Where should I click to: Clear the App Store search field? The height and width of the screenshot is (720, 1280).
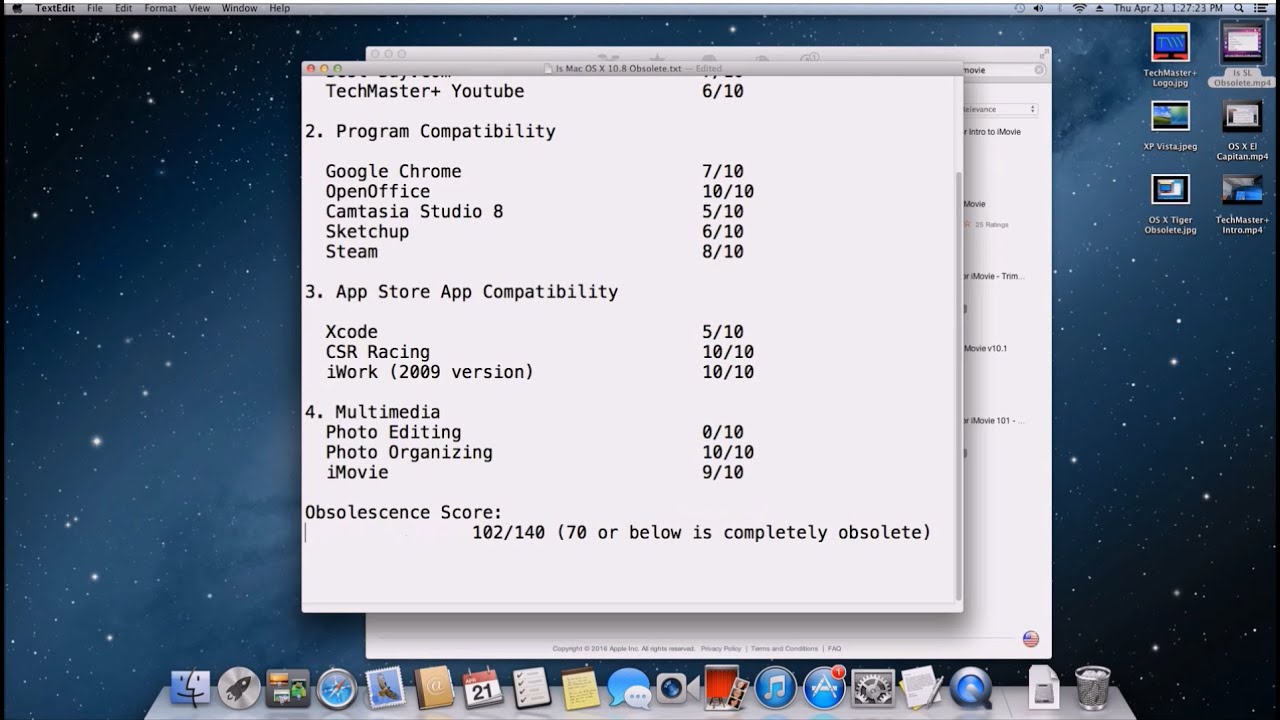(1038, 70)
